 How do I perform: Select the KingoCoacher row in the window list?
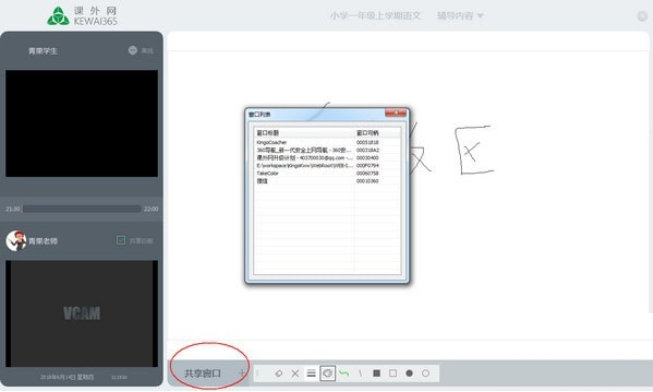[327, 142]
